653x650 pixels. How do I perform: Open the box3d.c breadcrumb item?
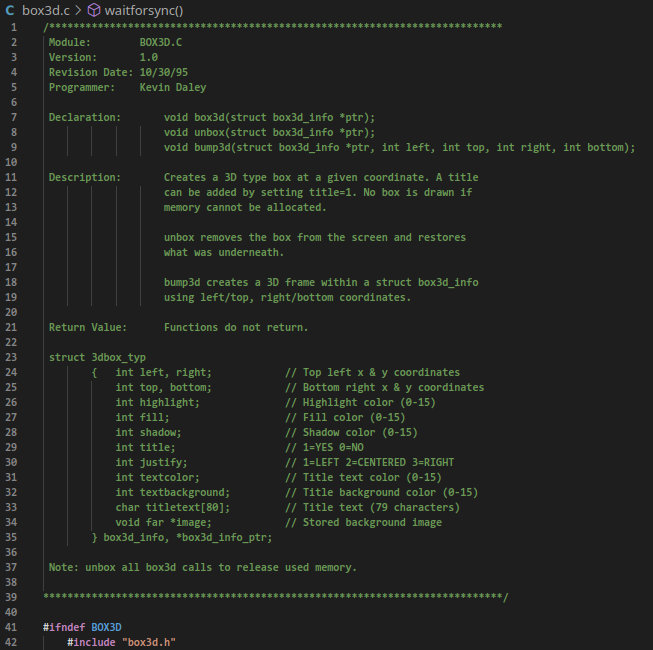pyautogui.click(x=44, y=9)
